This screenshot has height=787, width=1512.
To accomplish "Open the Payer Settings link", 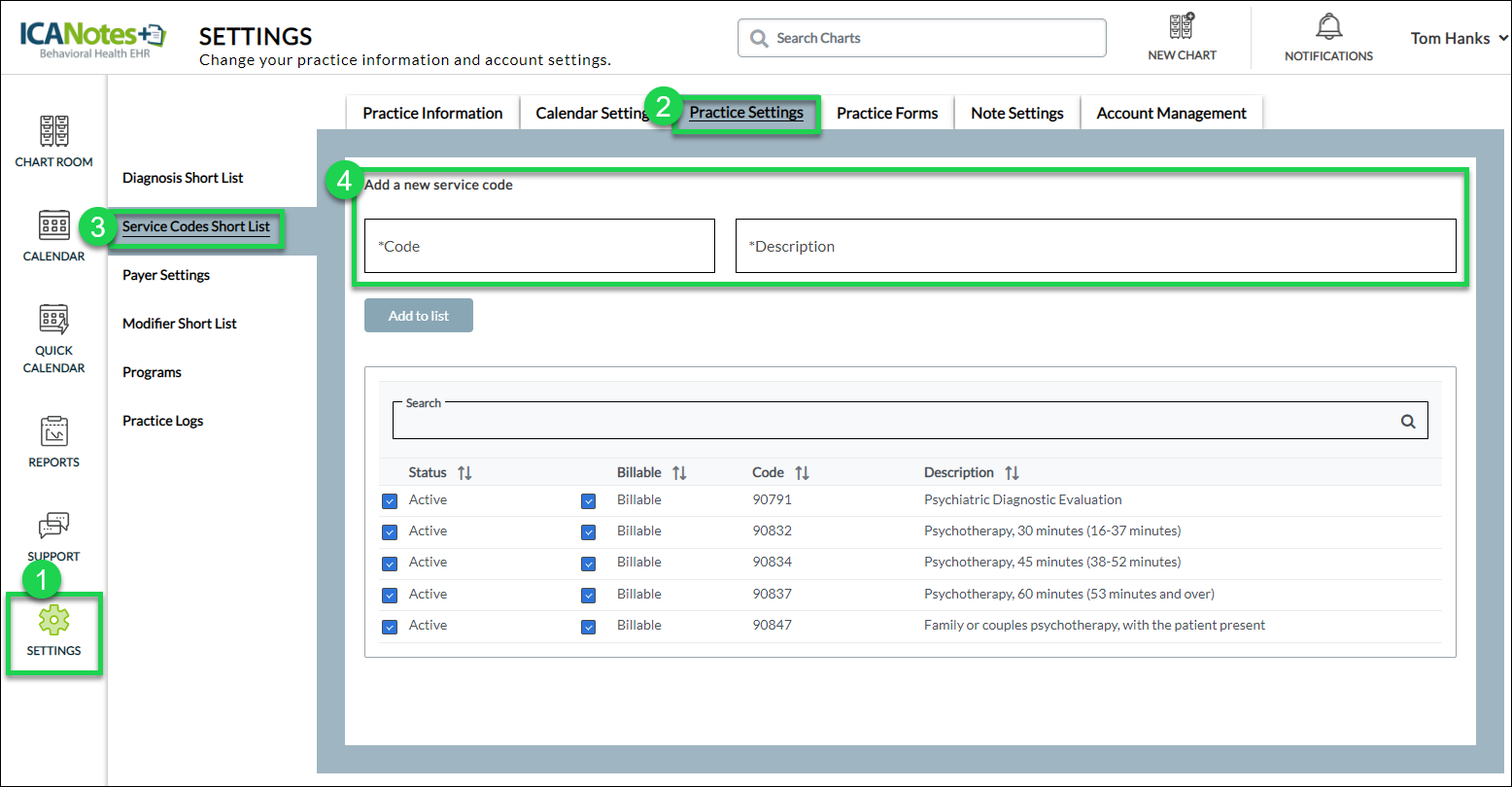I will (166, 275).
